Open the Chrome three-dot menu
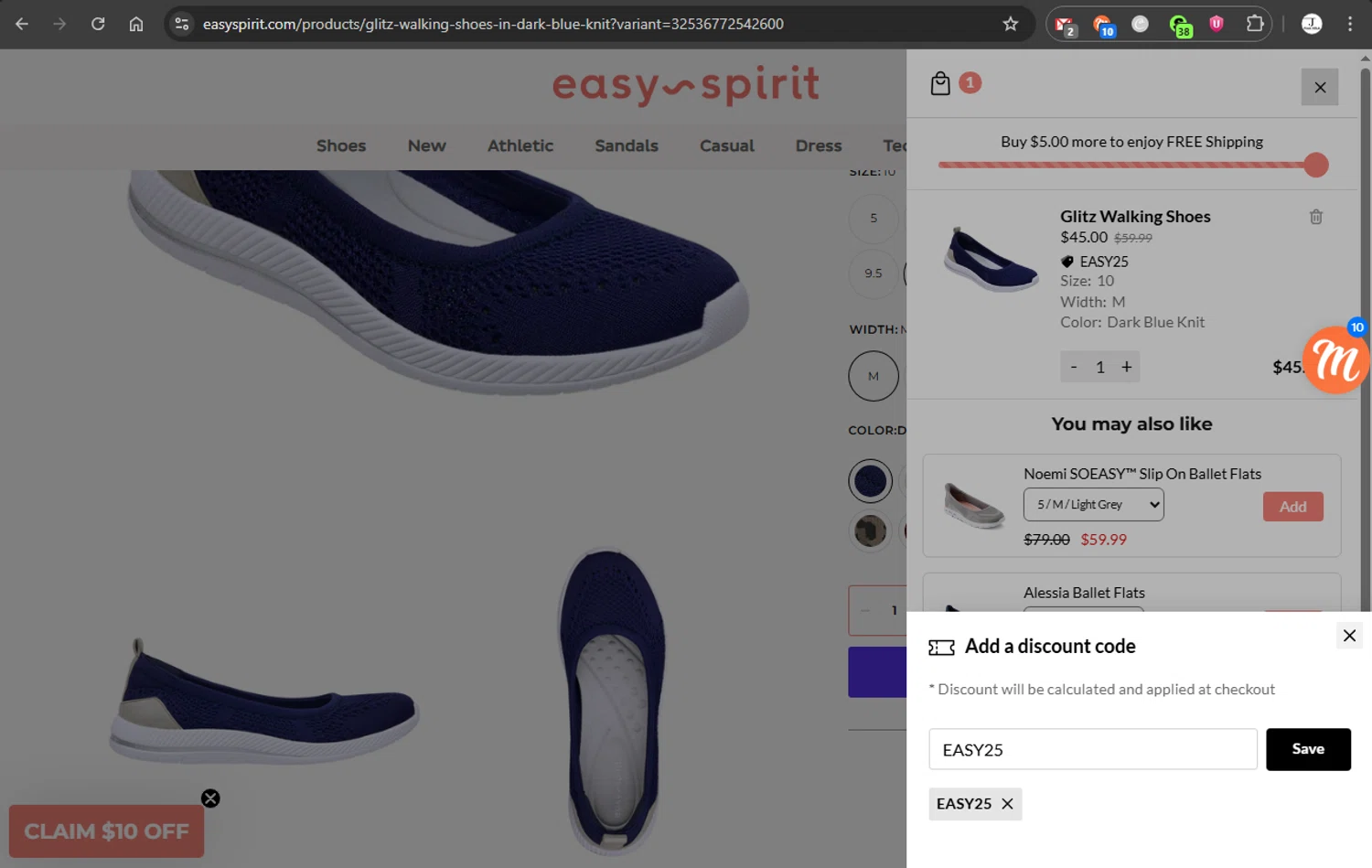Screen dimensions: 1372x868 [1350, 24]
